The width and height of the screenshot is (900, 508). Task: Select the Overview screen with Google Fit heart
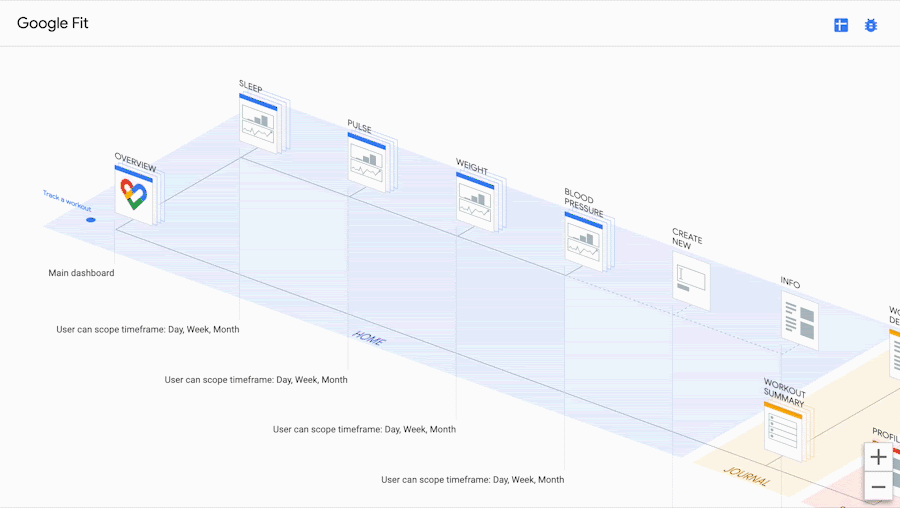(x=133, y=194)
